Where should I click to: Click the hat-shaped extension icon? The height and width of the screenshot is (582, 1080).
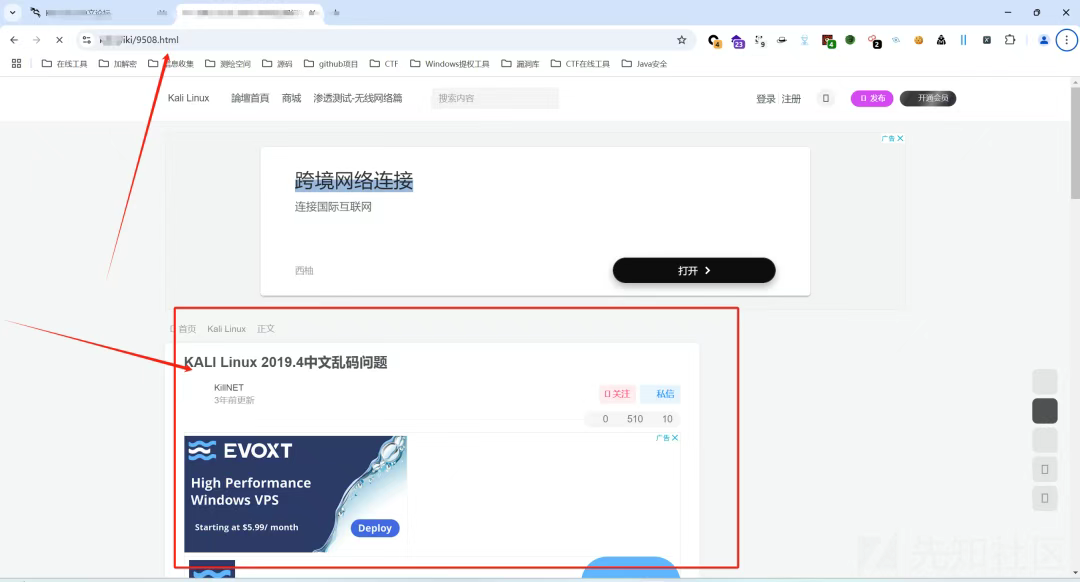click(782, 40)
